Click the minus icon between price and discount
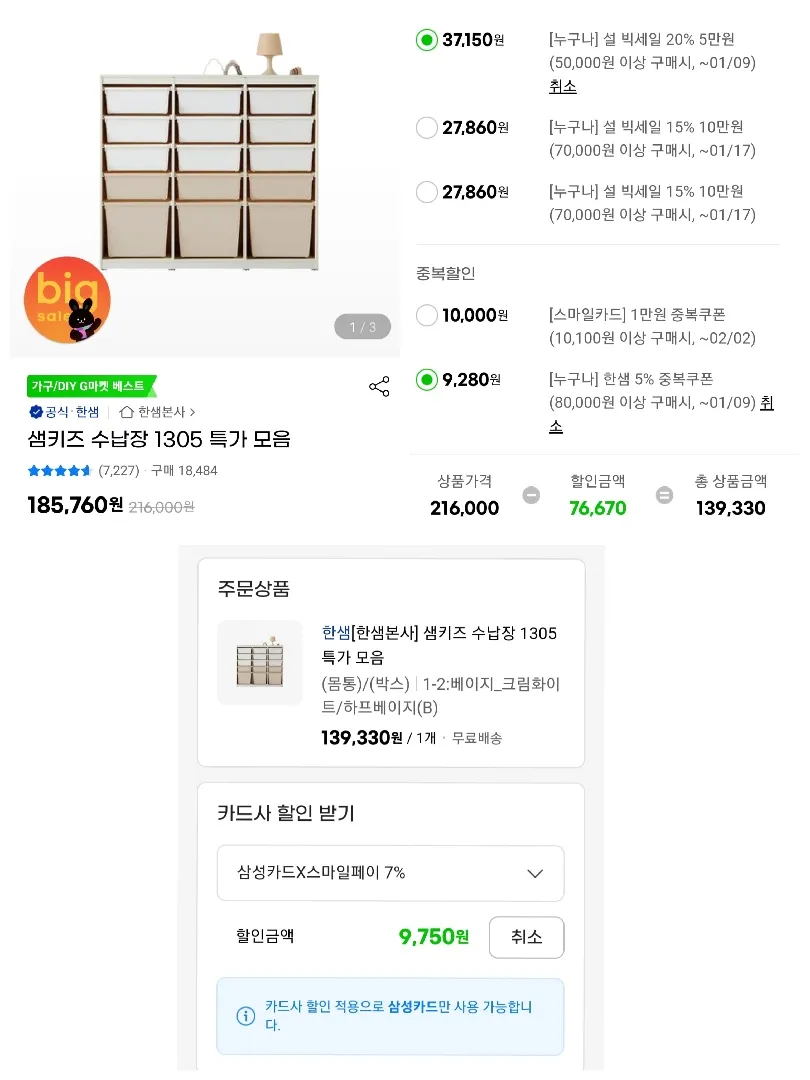This screenshot has height=1080, width=810. pos(531,495)
